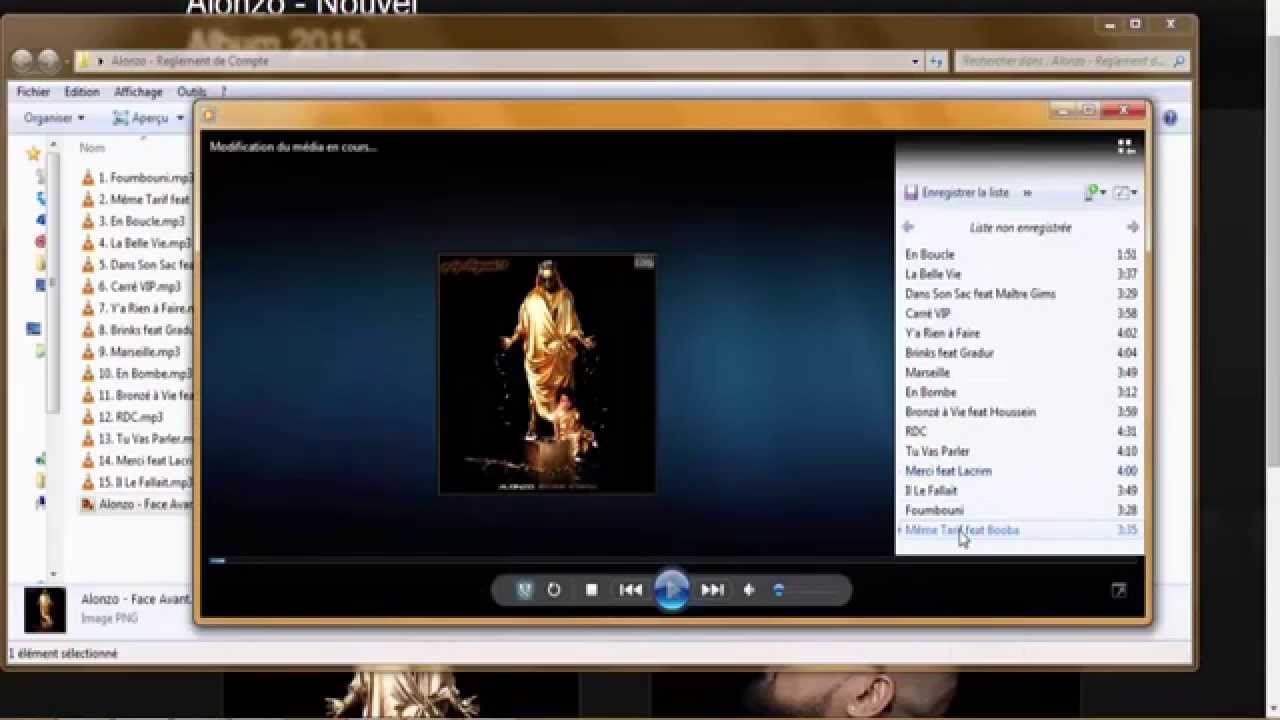Image resolution: width=1280 pixels, height=720 pixels.
Task: Open the address bar history dropdown
Action: 915,61
